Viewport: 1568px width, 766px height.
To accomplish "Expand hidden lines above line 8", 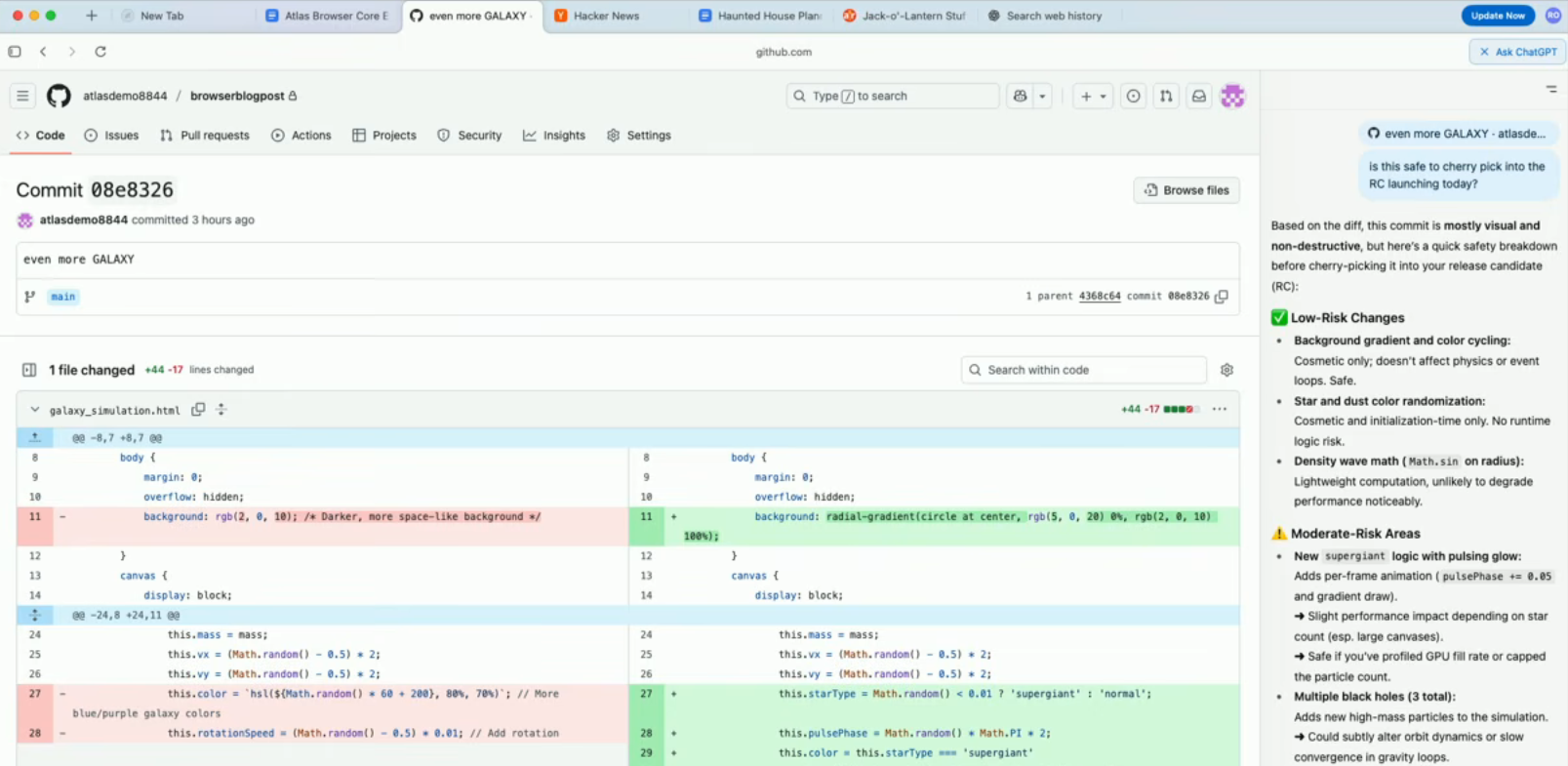I will click(35, 438).
